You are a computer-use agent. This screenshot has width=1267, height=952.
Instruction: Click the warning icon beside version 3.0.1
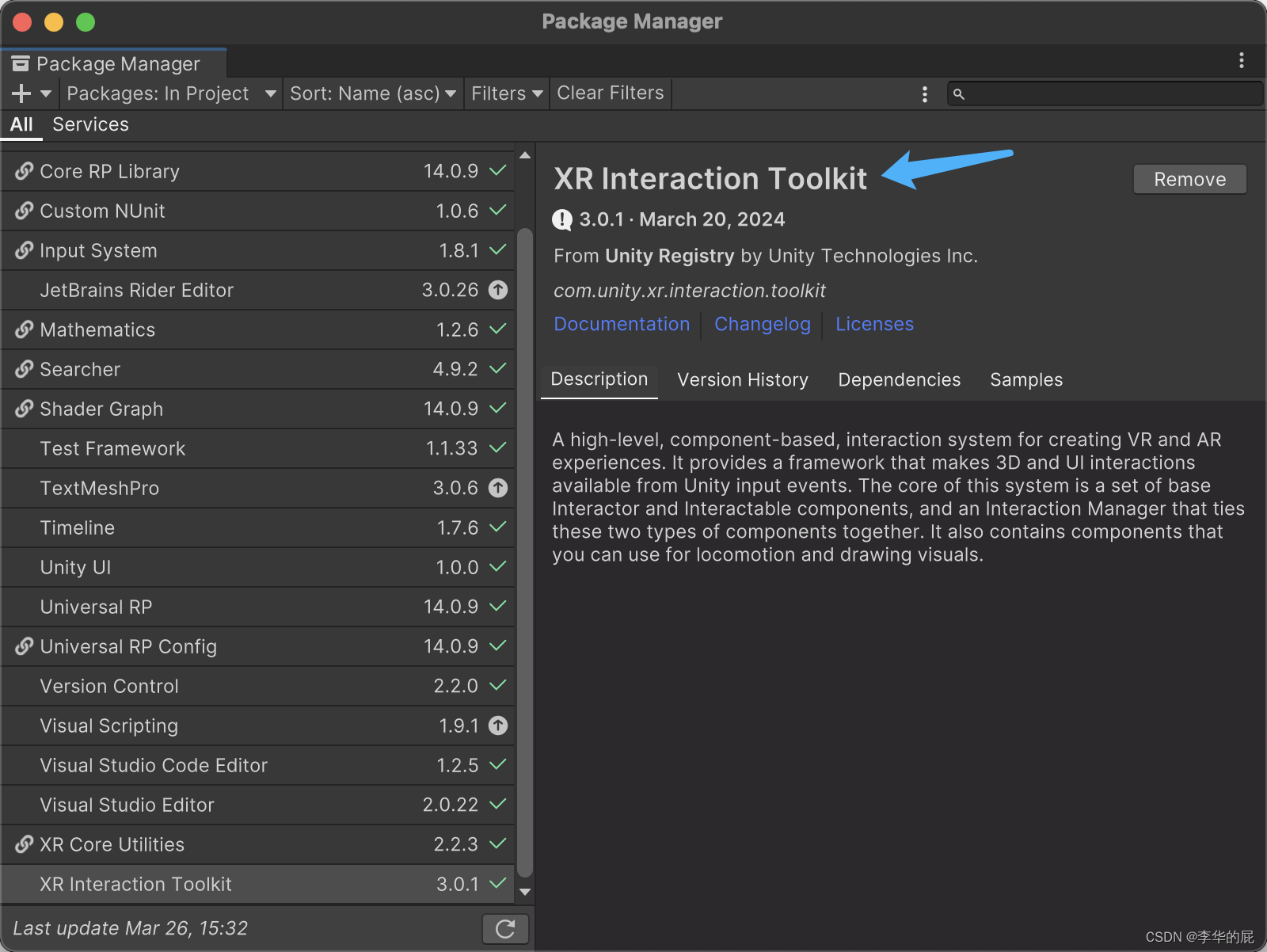(562, 219)
